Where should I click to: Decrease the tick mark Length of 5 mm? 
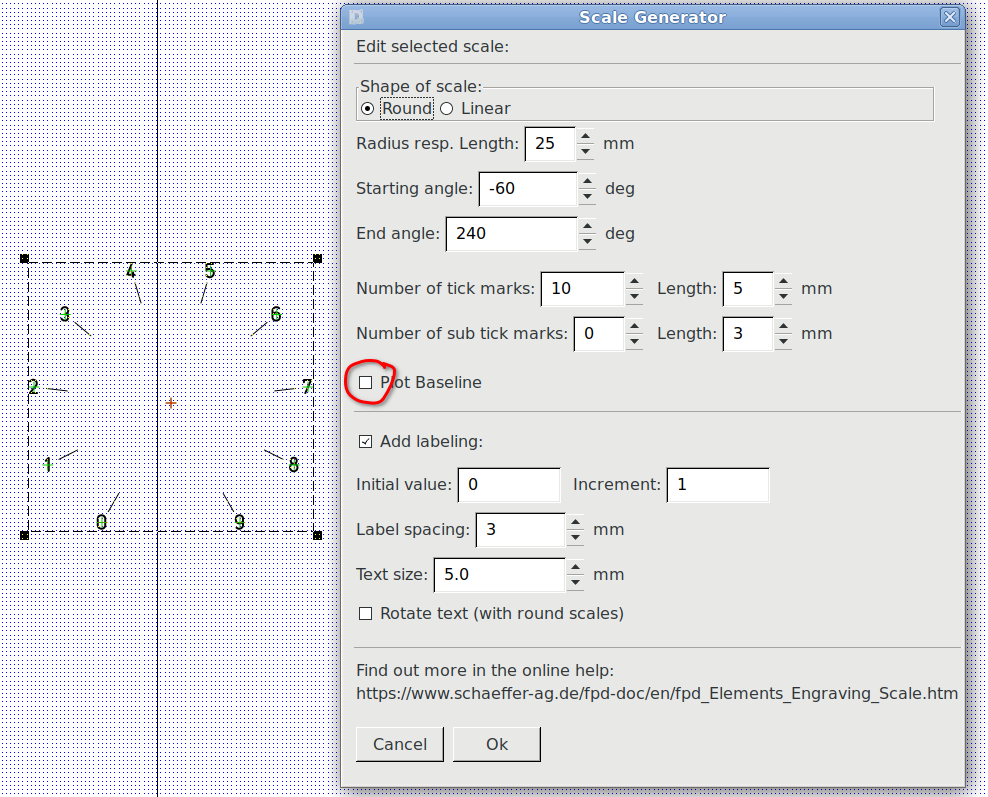click(x=783, y=296)
